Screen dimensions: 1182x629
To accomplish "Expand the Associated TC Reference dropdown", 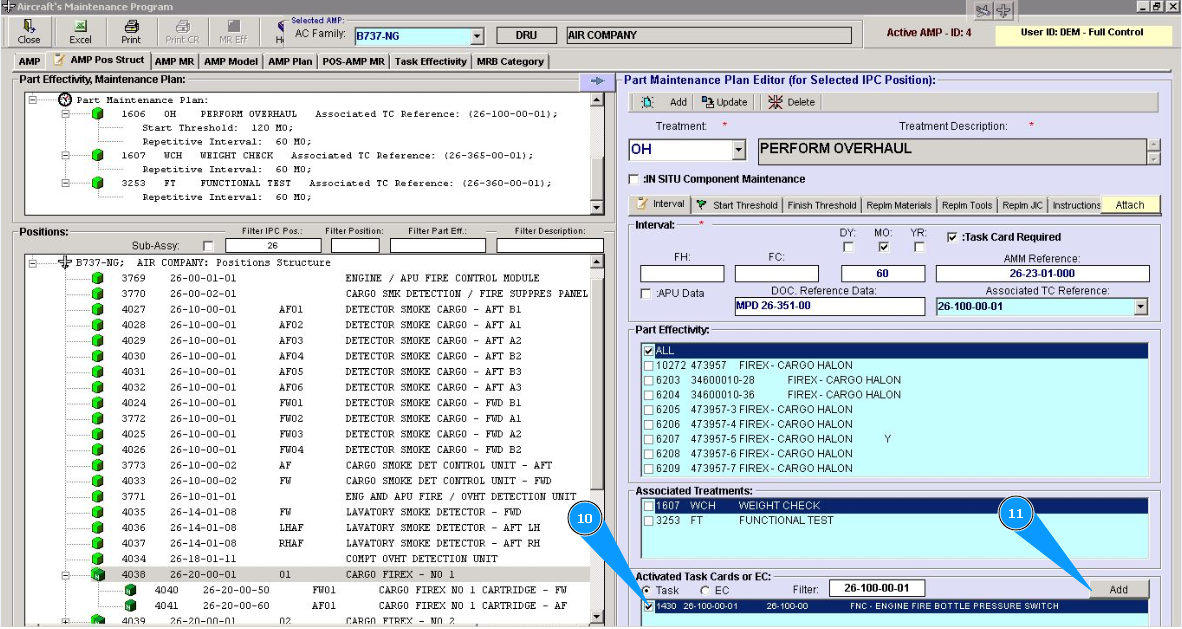I will coord(1141,307).
